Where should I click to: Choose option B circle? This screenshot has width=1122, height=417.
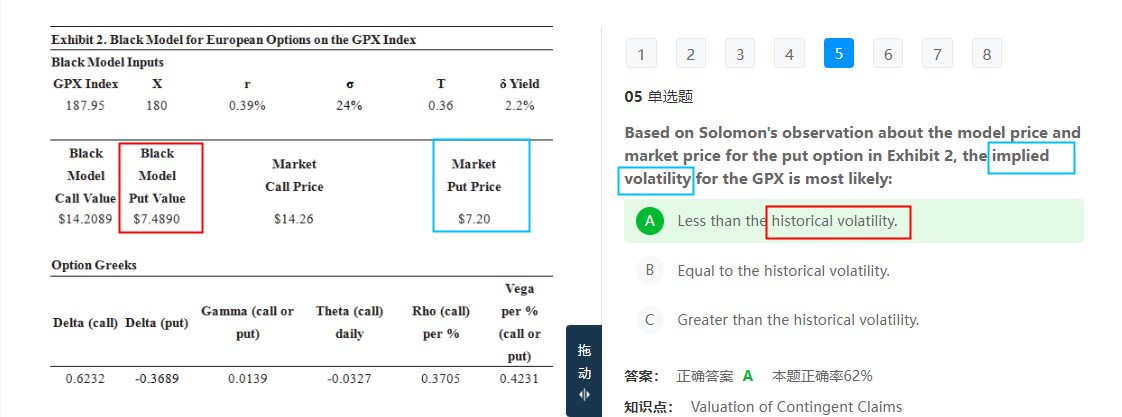pyautogui.click(x=650, y=270)
